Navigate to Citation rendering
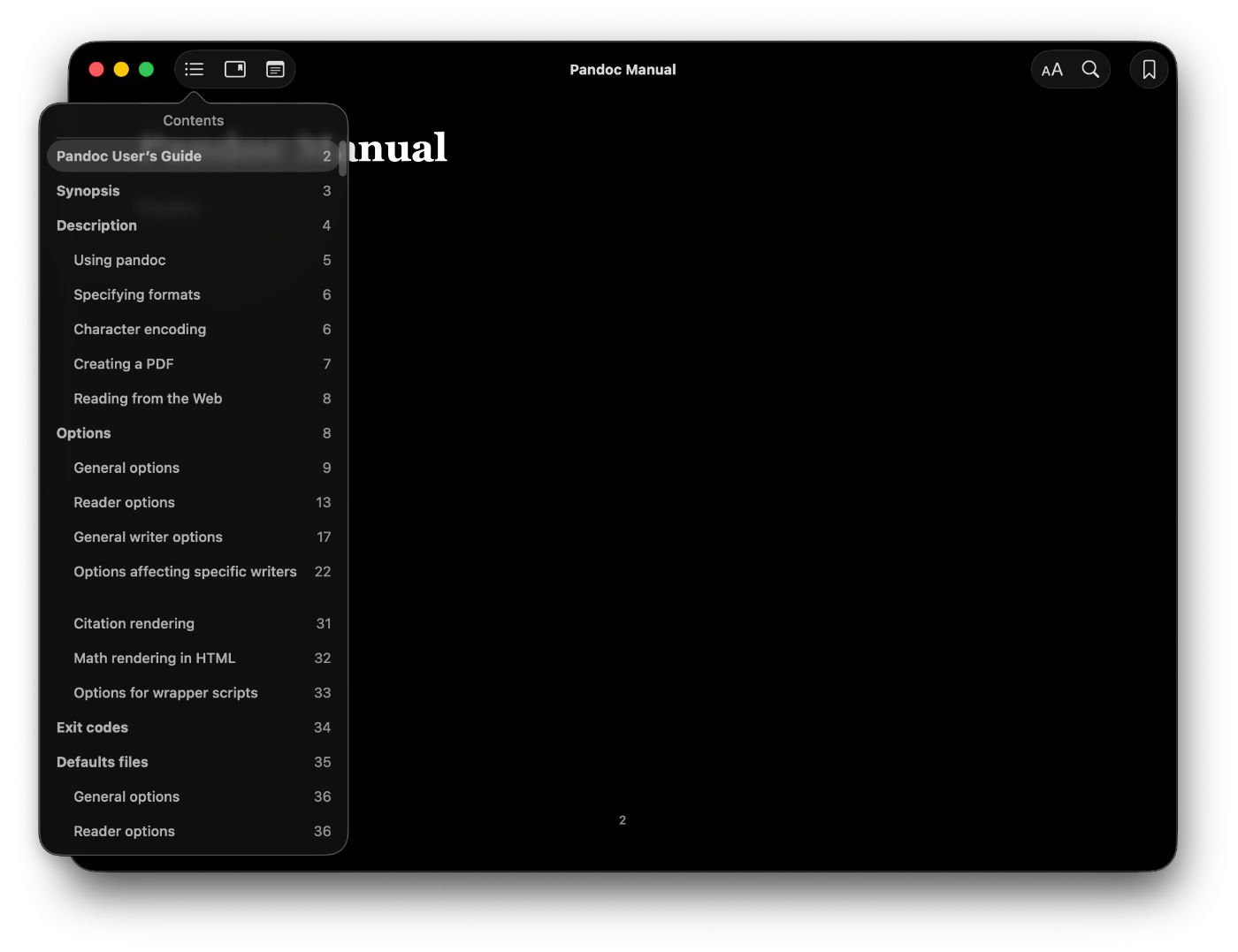Image resolution: width=1238 pixels, height=952 pixels. coord(193,623)
